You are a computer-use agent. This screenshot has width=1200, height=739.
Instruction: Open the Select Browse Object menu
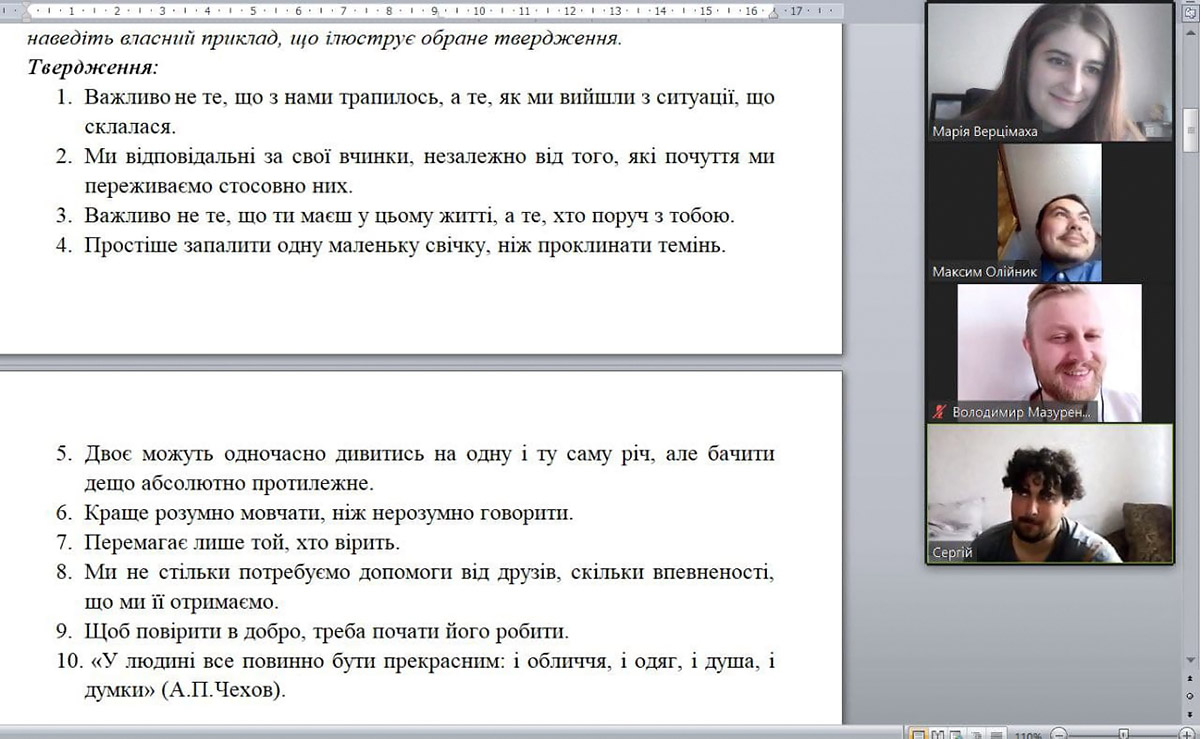point(1190,695)
